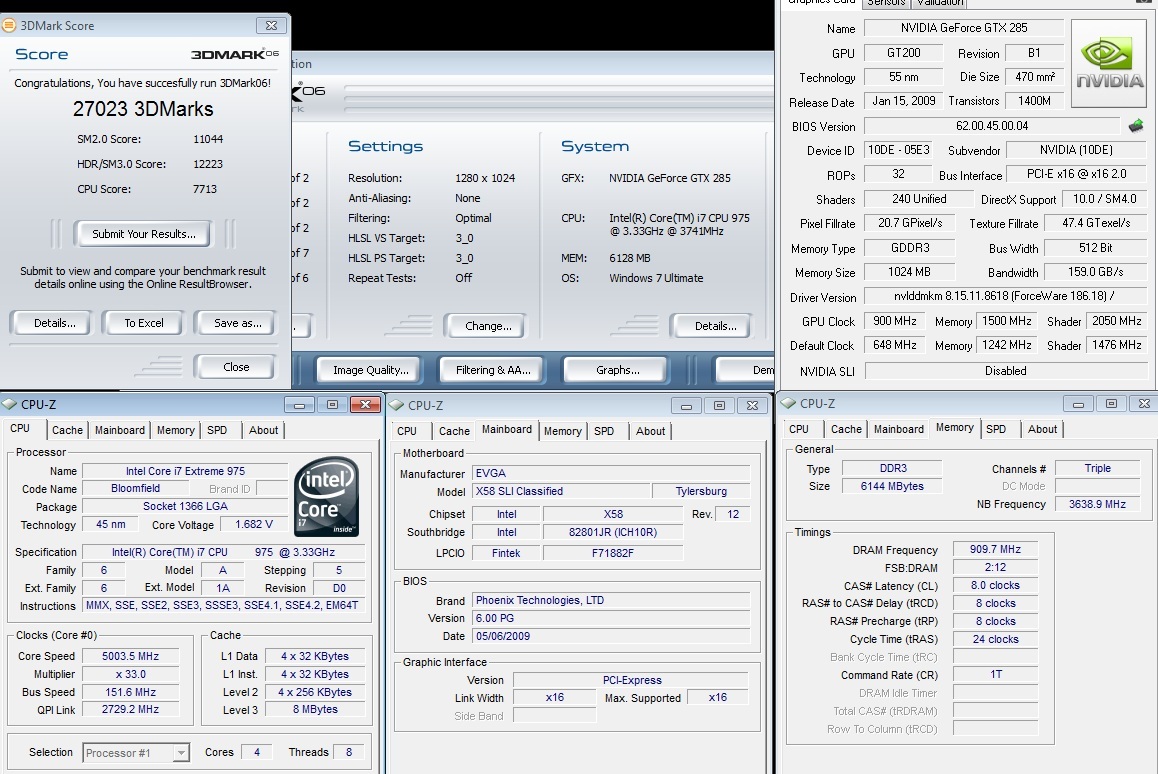This screenshot has width=1158, height=774.
Task: Open Cache tab in left CPU-Z window
Action: click(67, 430)
